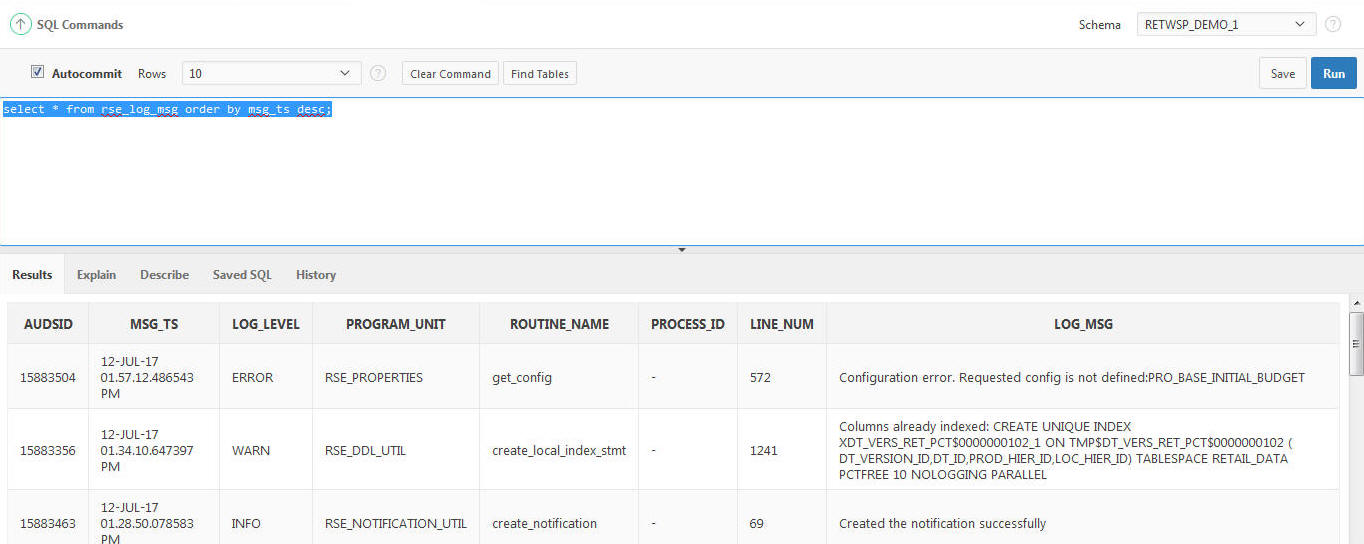Click the MSG_TS column header
Screen dimensions: 1364x544
click(154, 324)
